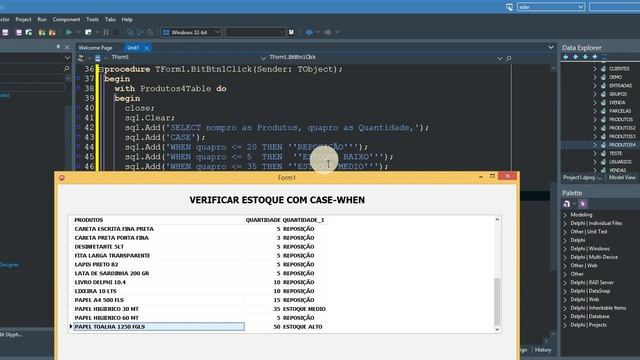Open the Tools menu
640x360 pixels.
pos(92,19)
